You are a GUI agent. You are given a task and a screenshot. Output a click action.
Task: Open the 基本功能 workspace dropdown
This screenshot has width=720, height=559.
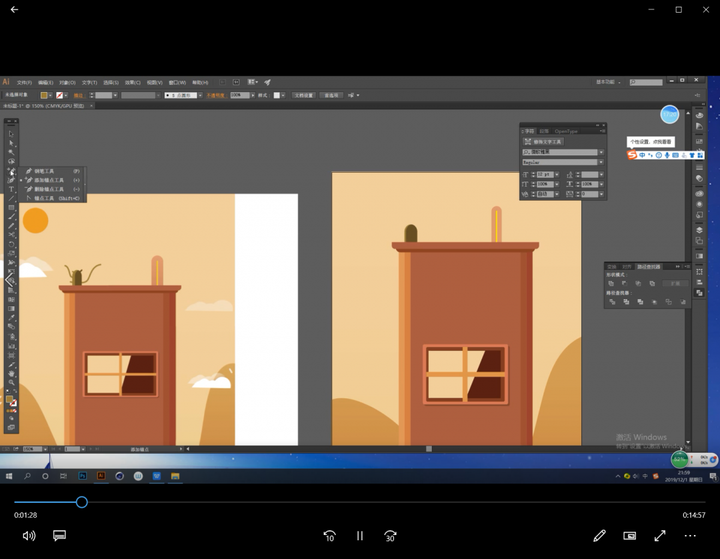[x=608, y=82]
